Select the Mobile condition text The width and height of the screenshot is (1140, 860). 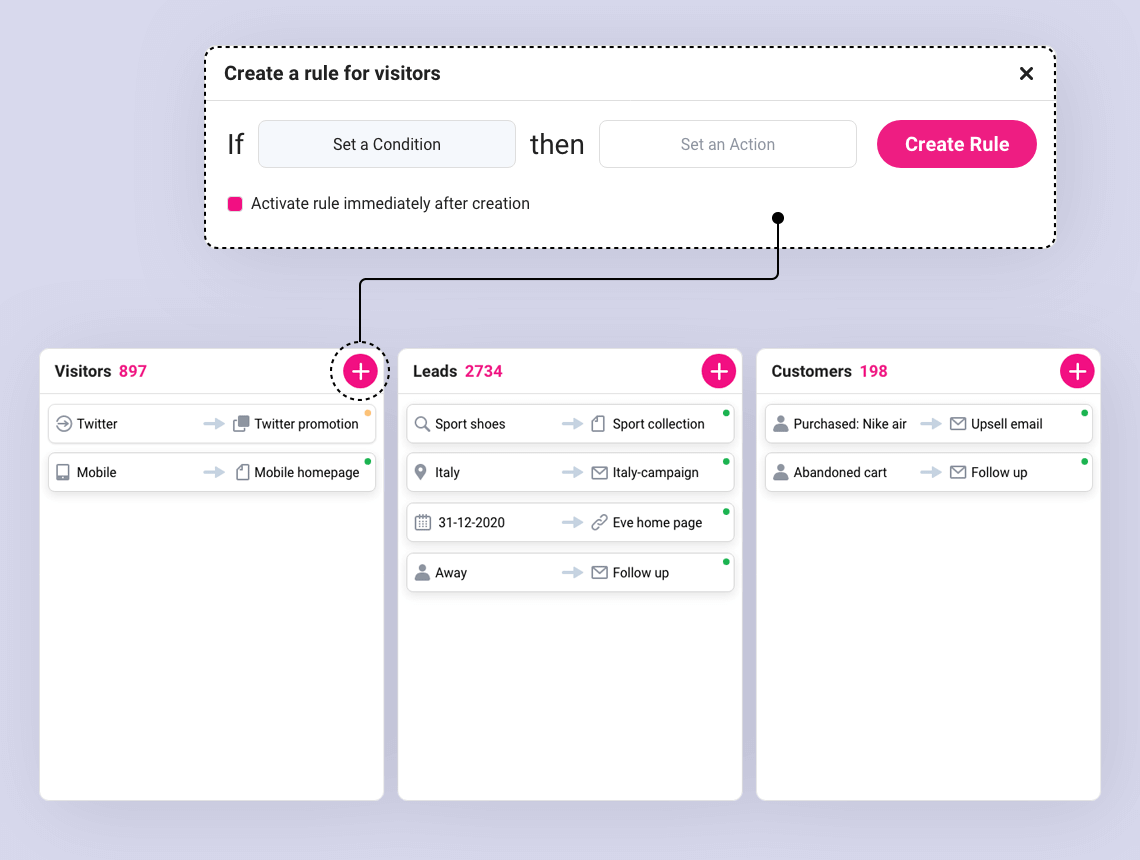[x=97, y=473]
